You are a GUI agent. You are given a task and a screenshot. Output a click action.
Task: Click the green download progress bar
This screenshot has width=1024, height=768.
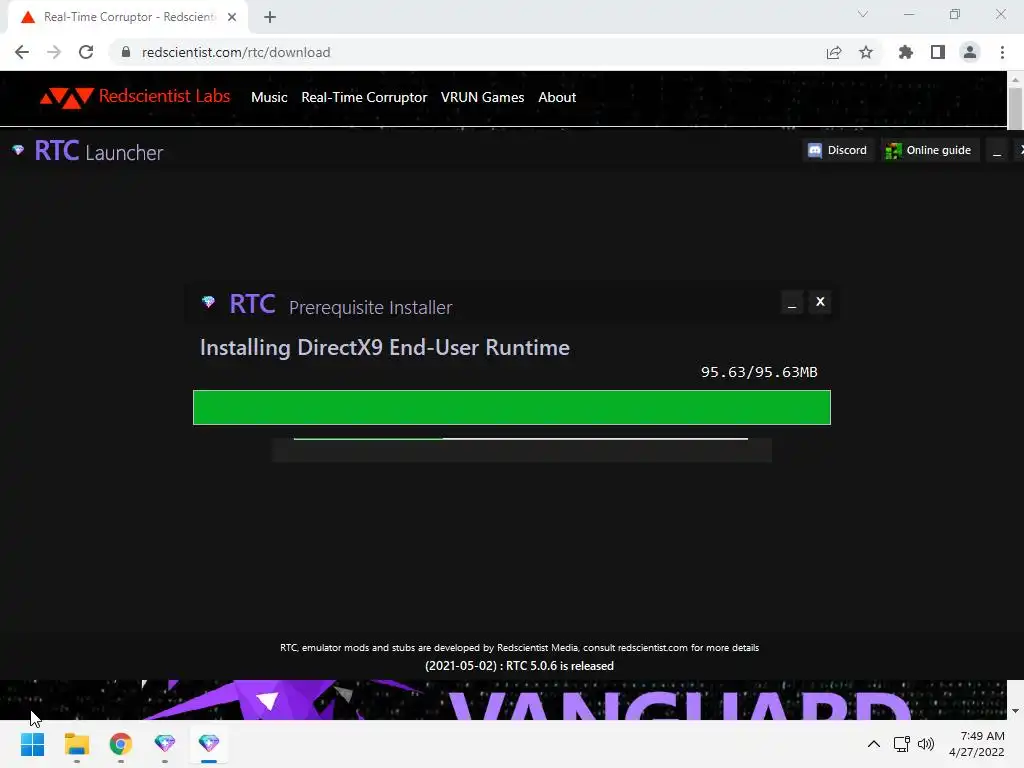(x=512, y=408)
